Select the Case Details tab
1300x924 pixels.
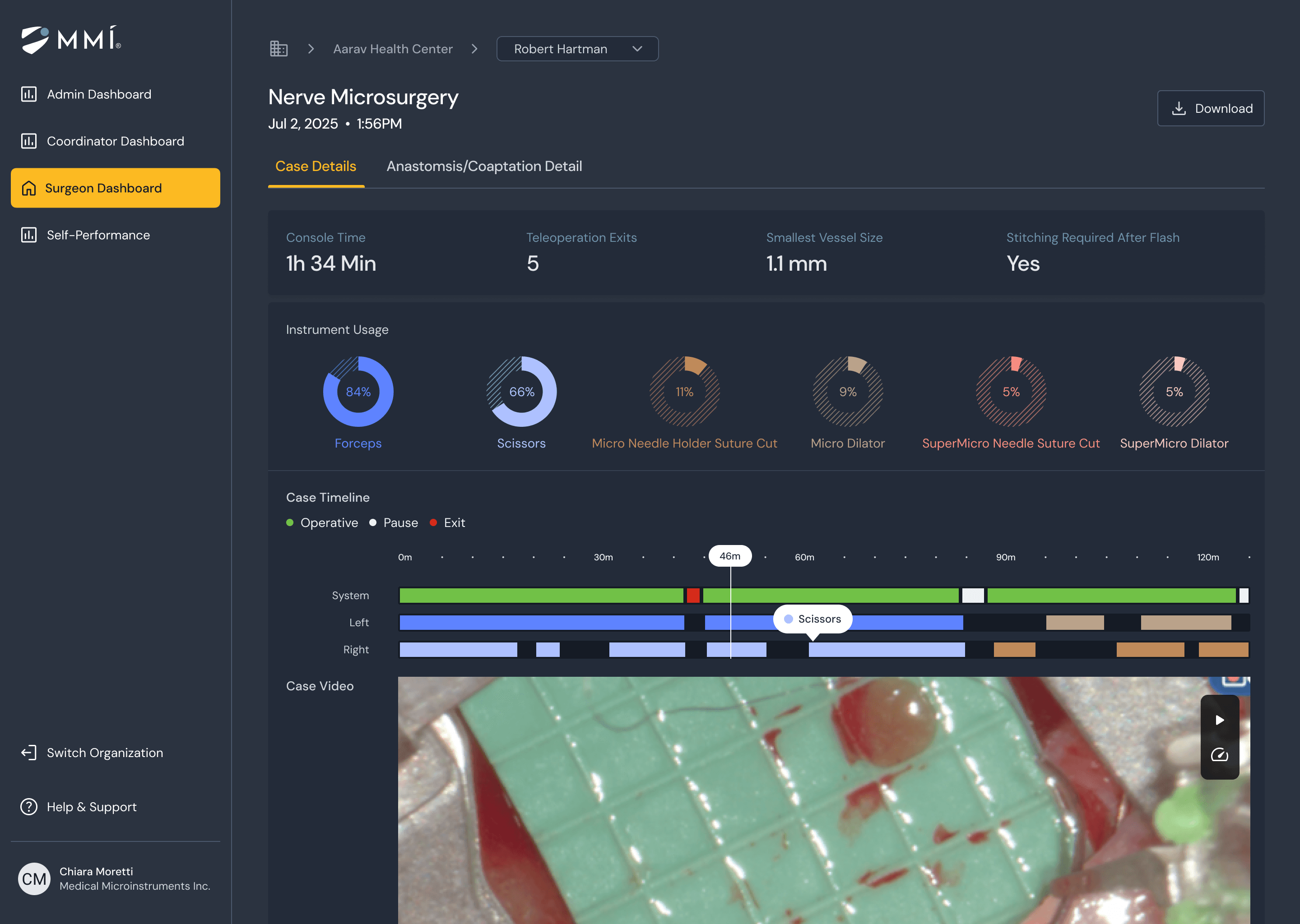(x=316, y=166)
